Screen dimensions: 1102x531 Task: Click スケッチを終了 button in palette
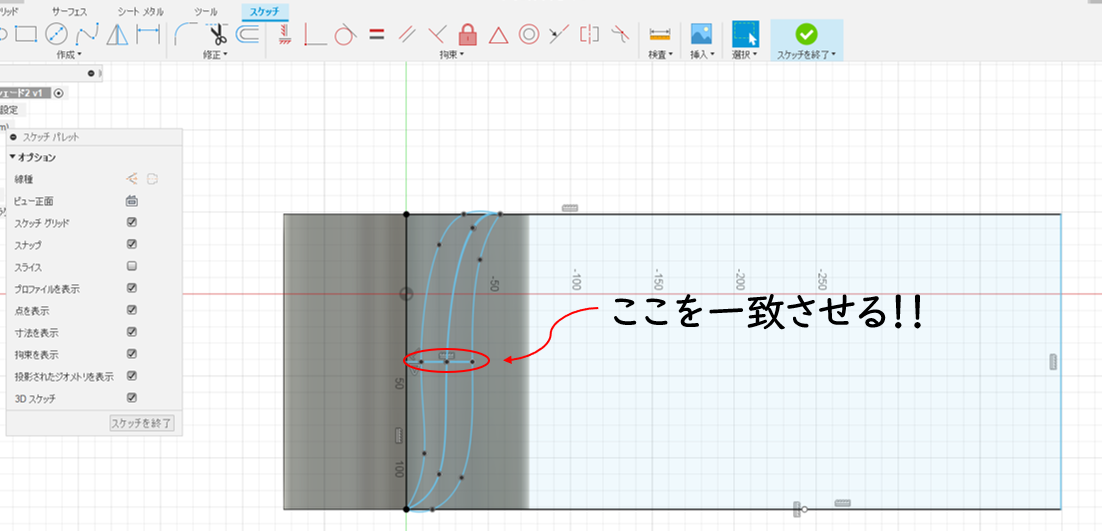click(x=142, y=424)
